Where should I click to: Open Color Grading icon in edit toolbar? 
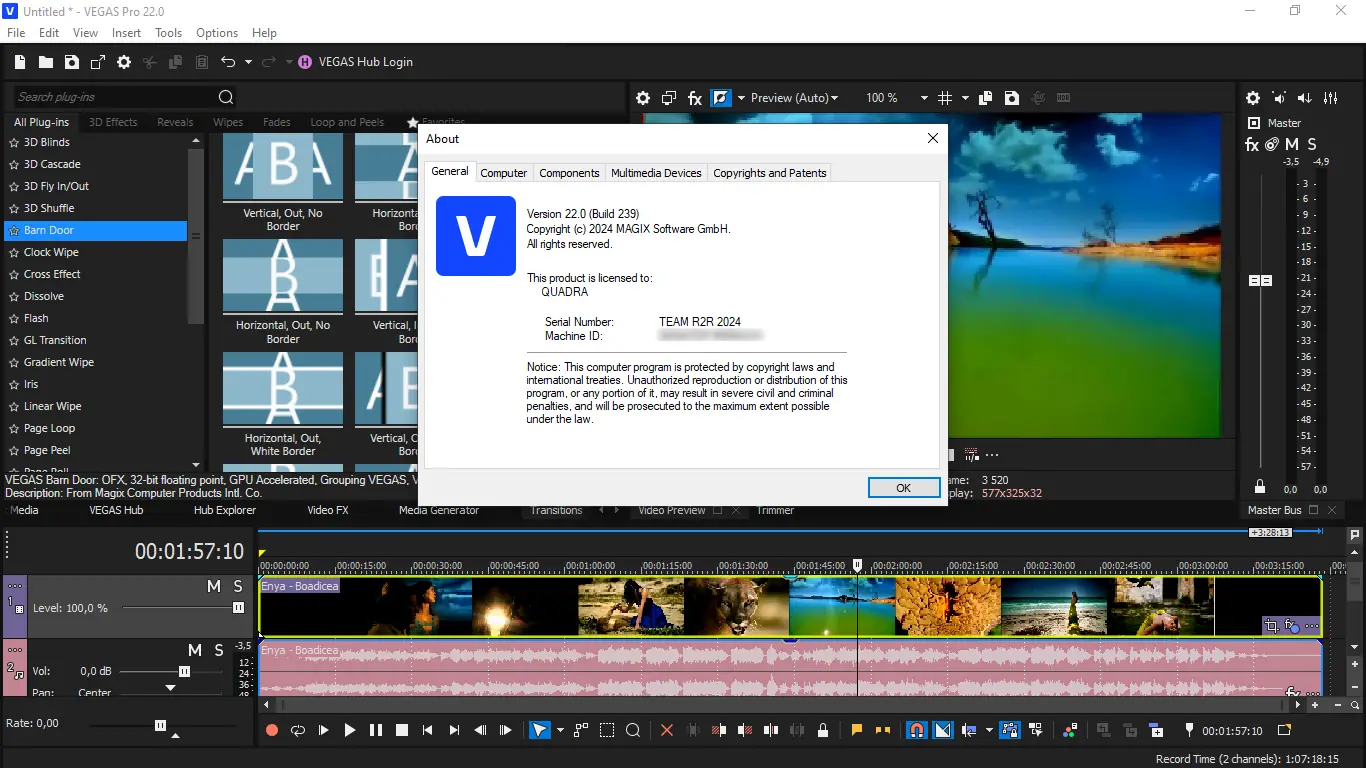1071,731
